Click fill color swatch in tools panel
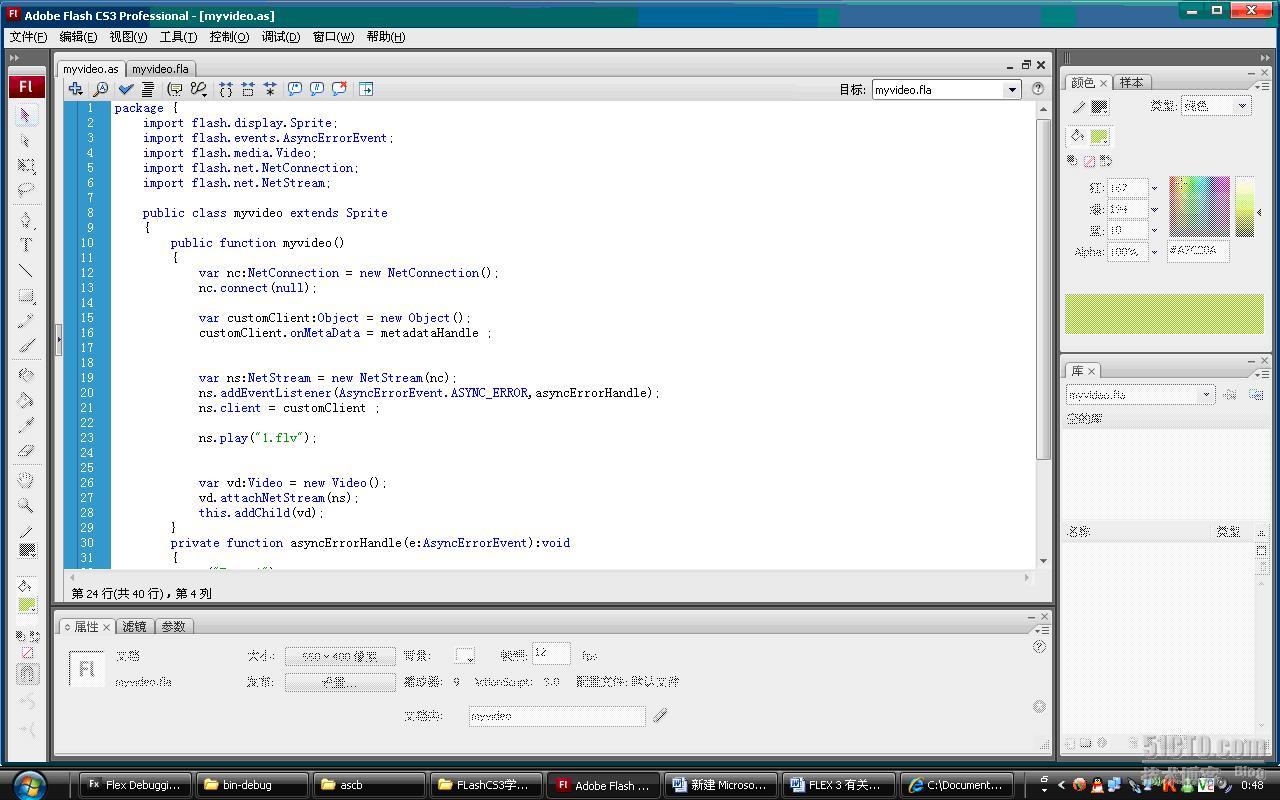The image size is (1280, 800). pyautogui.click(x=27, y=605)
